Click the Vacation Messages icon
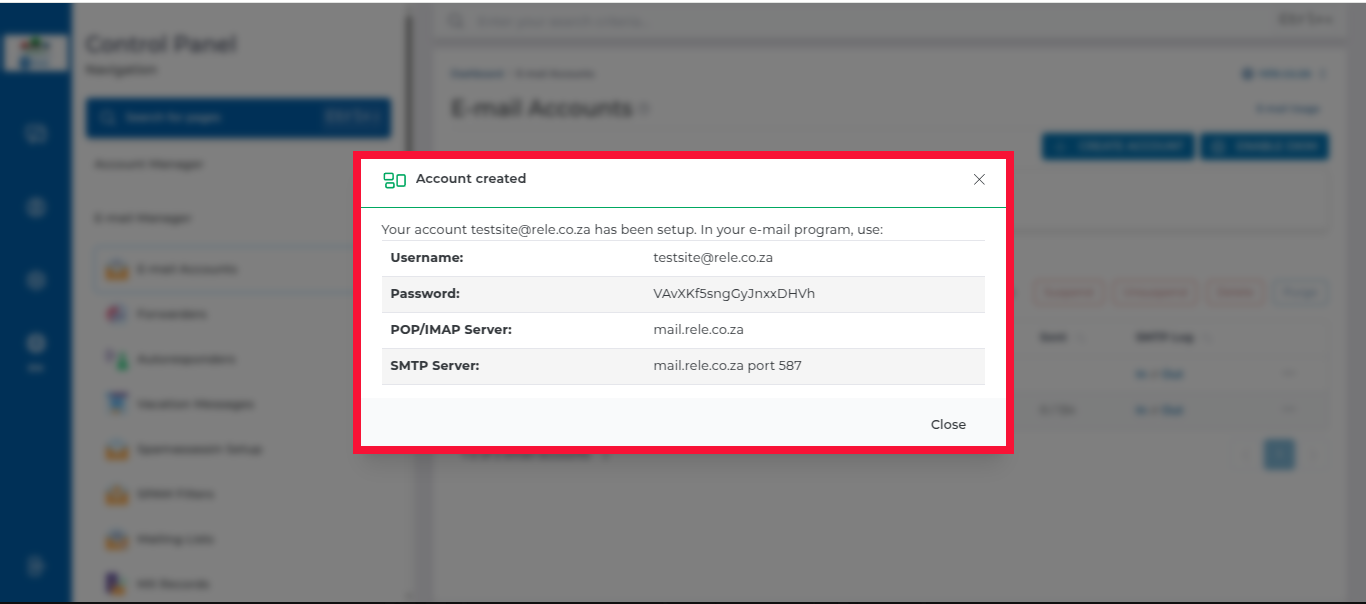1366x604 pixels. 117,404
